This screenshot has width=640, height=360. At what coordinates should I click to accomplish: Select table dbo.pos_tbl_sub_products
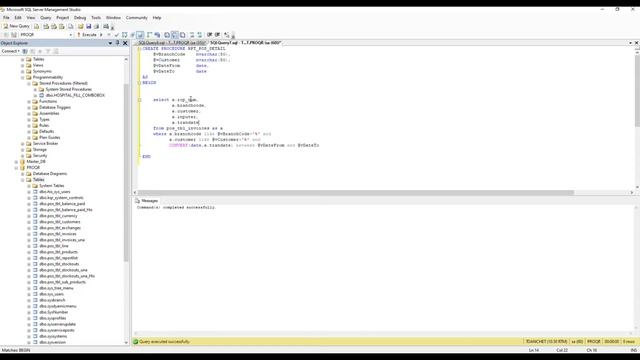click(62, 282)
